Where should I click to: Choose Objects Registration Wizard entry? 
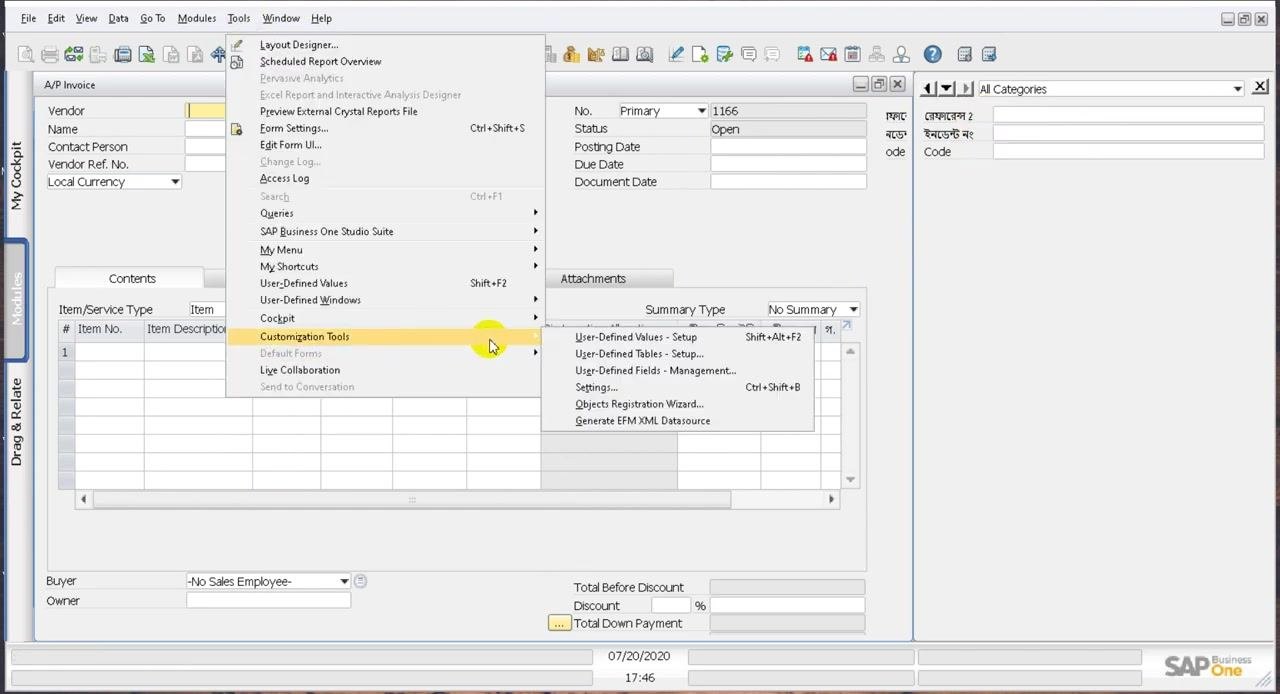click(x=639, y=404)
